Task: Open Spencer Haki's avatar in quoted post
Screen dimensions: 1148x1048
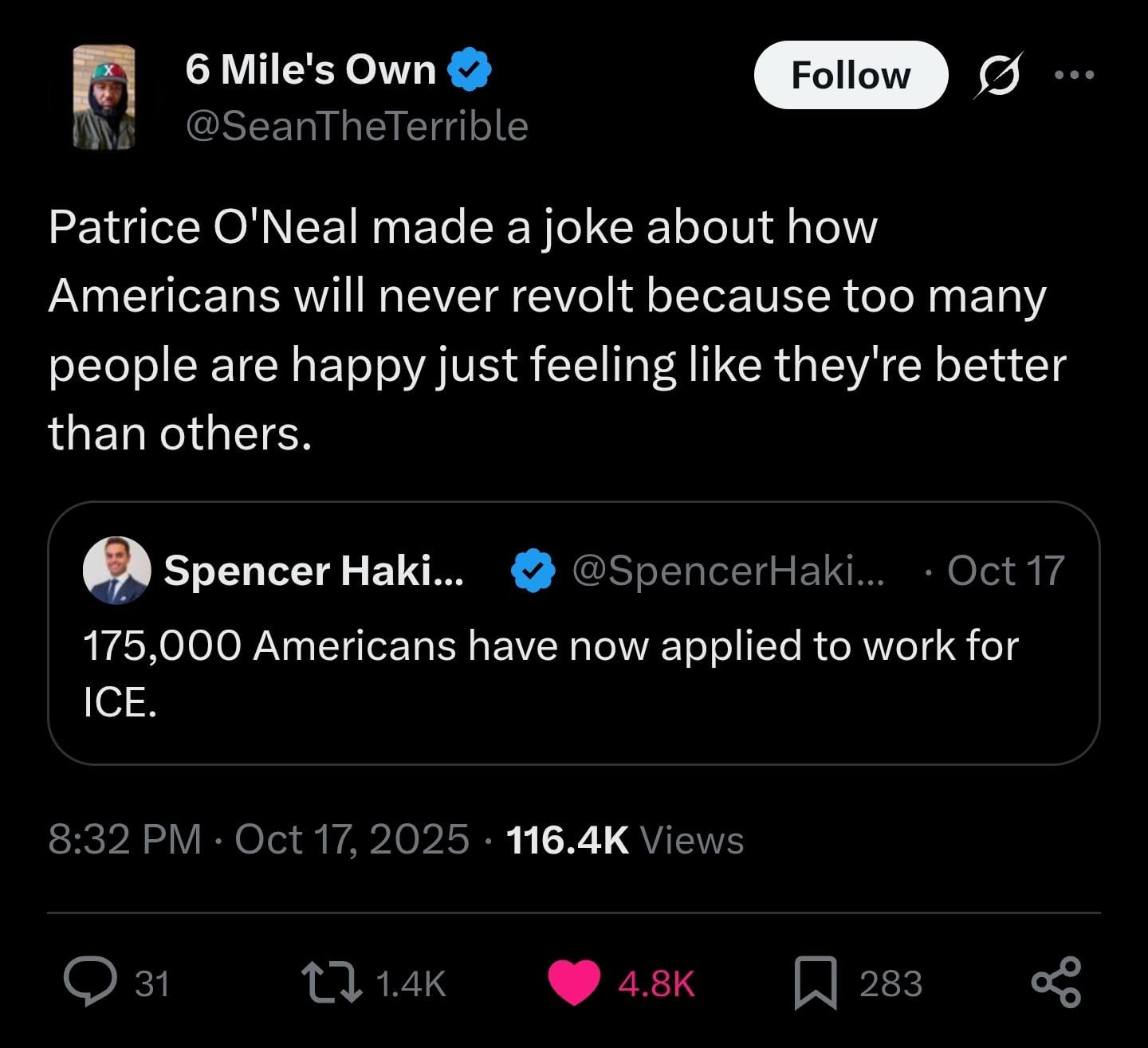Action: [x=116, y=570]
